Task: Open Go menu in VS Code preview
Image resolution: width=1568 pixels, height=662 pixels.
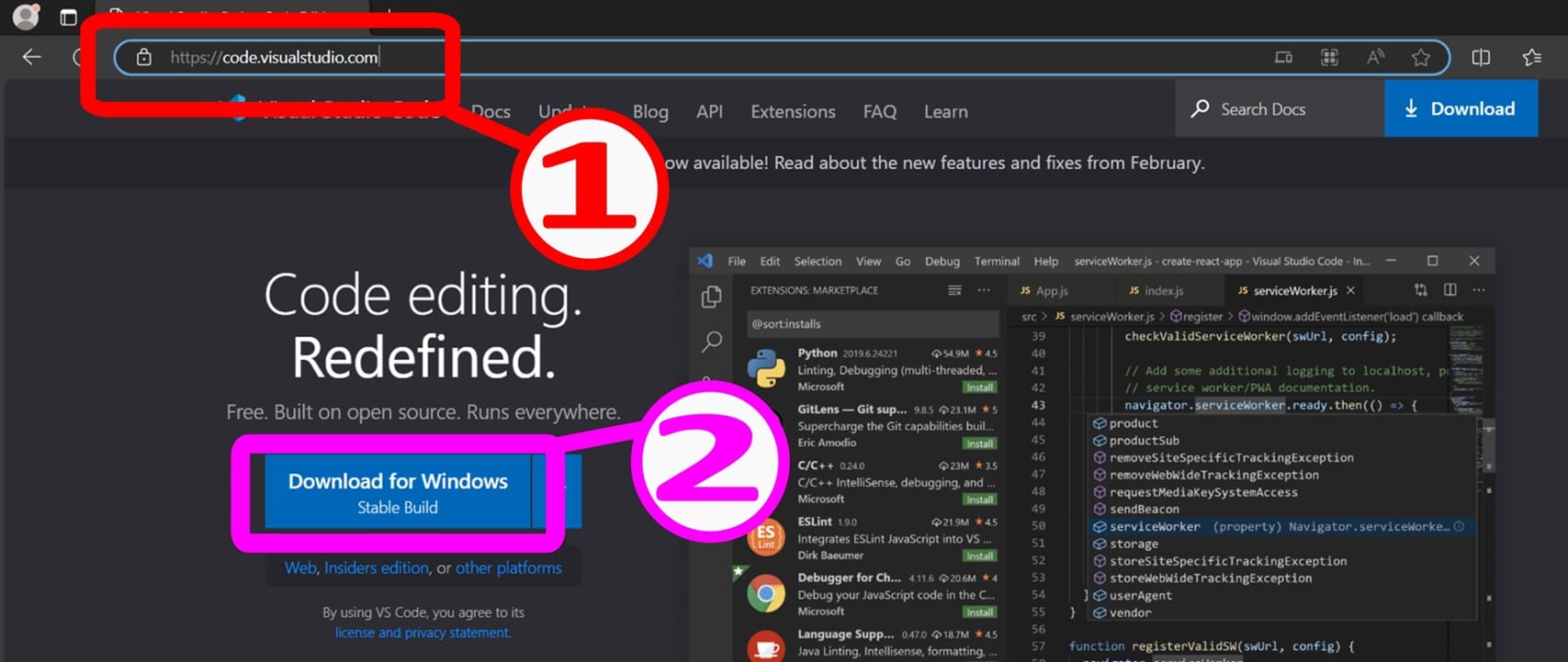Action: click(903, 261)
